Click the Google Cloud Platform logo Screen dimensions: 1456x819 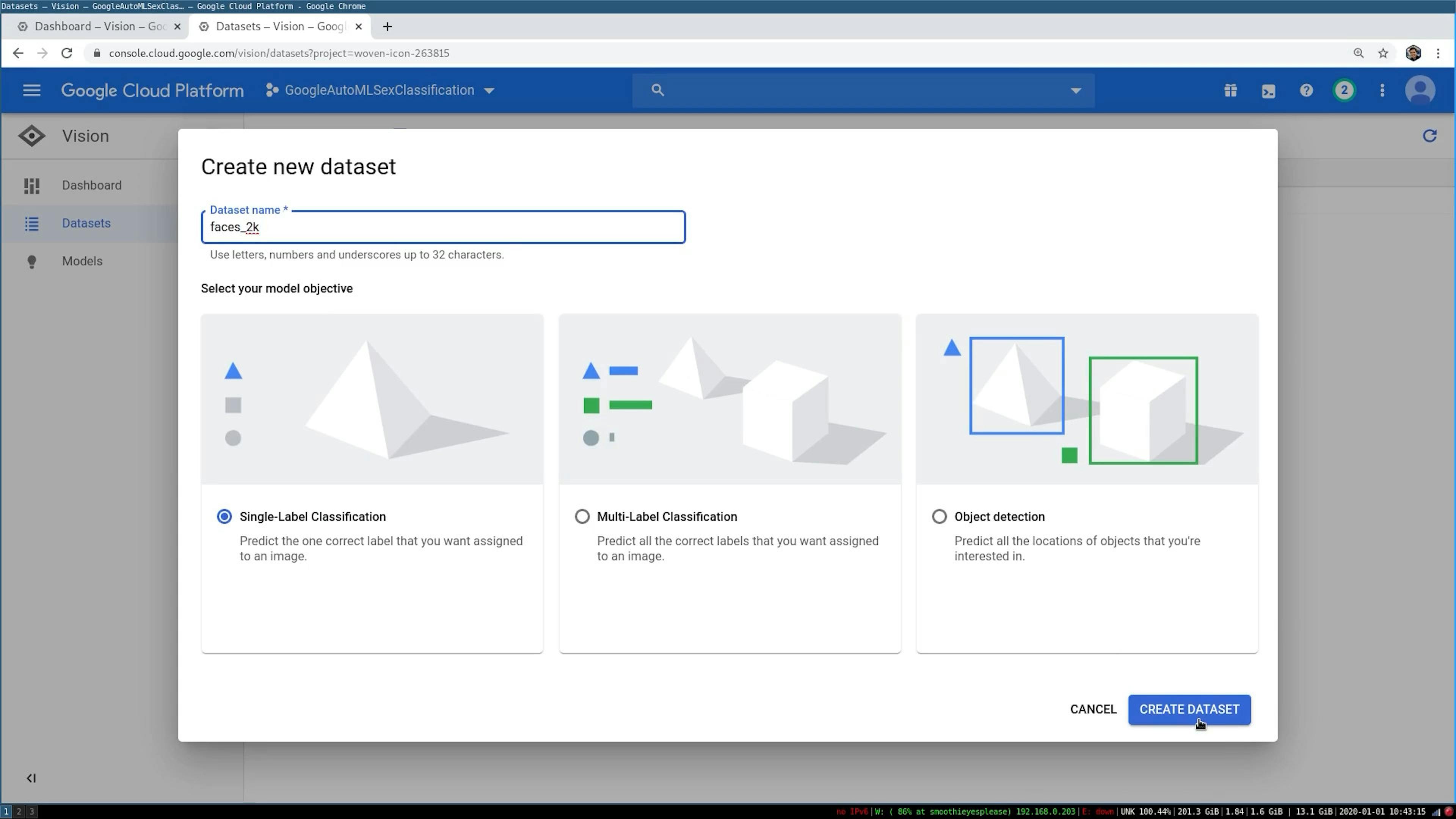coord(152,91)
